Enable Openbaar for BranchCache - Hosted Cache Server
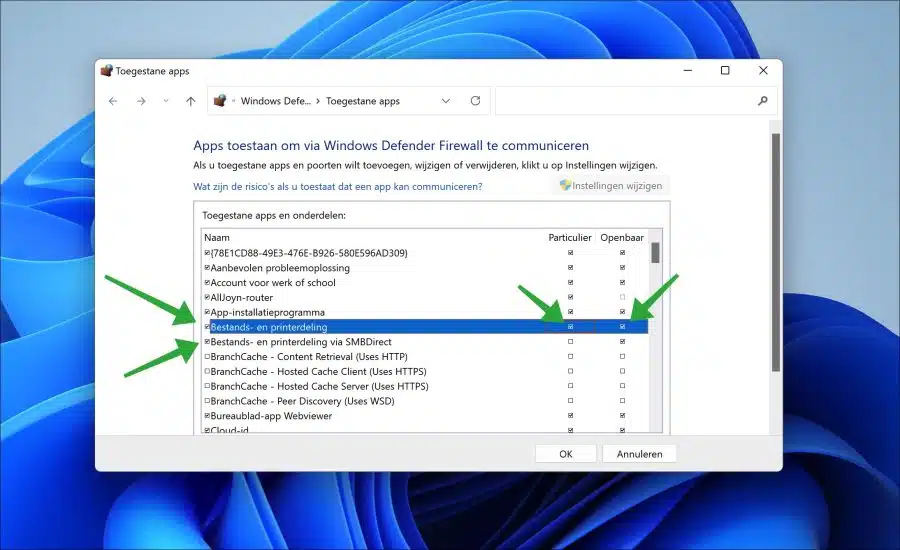Image resolution: width=900 pixels, height=550 pixels. click(x=622, y=386)
